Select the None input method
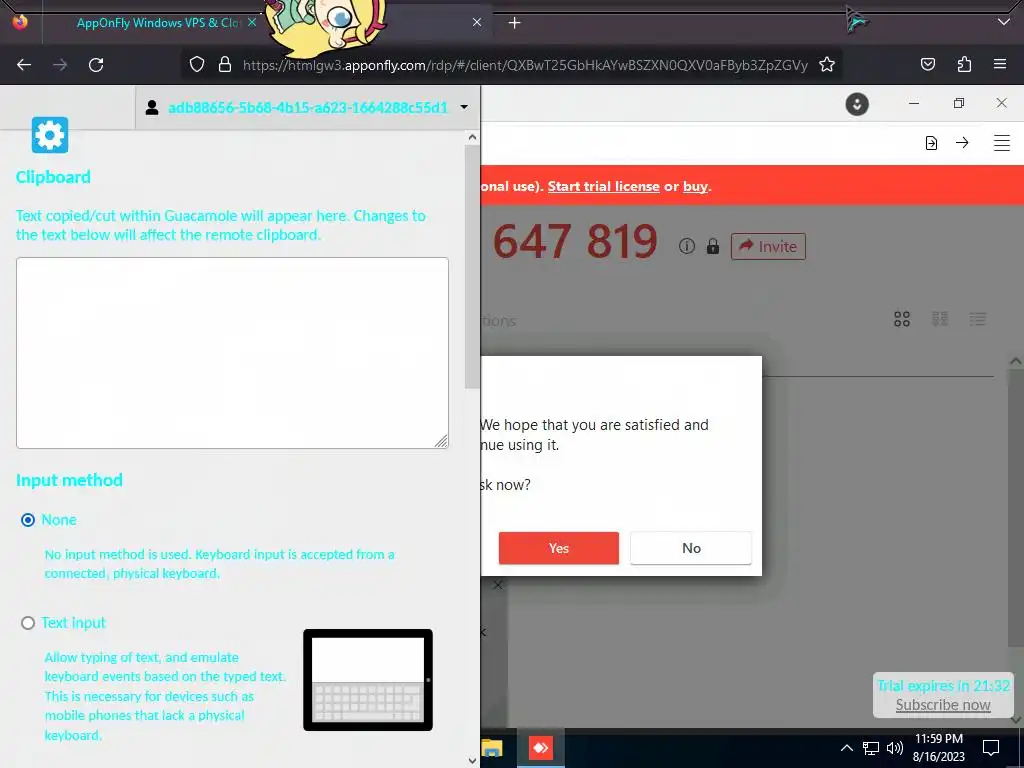Screen dimensions: 1024x768 [x=28, y=520]
